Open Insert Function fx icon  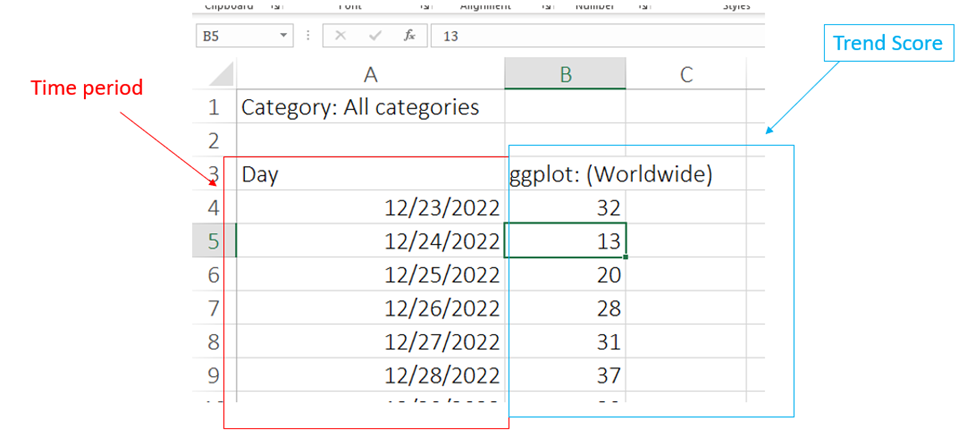tap(409, 35)
